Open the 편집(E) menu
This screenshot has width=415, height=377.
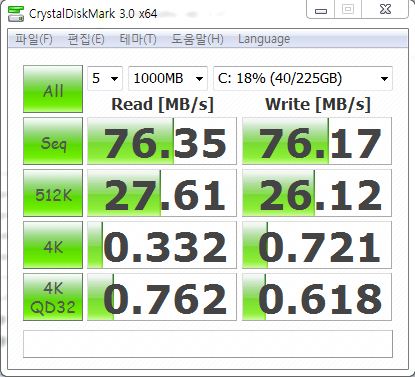click(x=86, y=39)
